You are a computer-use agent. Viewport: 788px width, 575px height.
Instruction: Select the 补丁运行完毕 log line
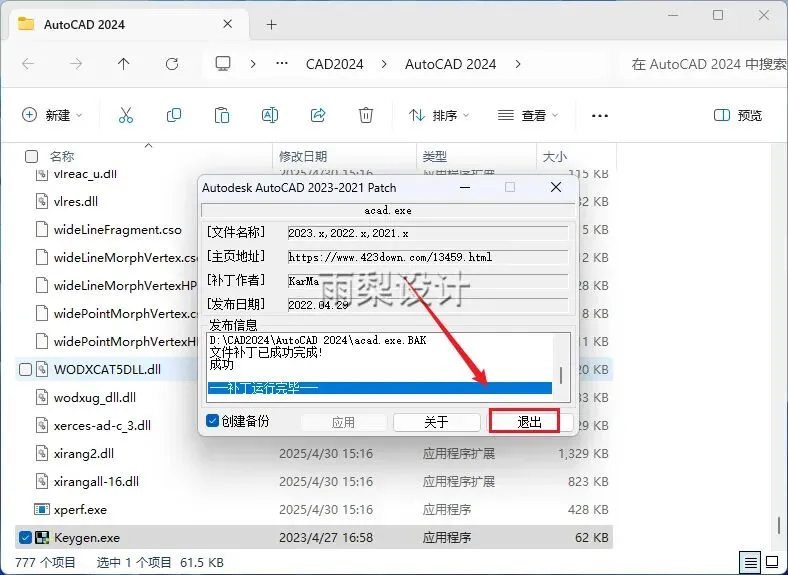pos(379,388)
